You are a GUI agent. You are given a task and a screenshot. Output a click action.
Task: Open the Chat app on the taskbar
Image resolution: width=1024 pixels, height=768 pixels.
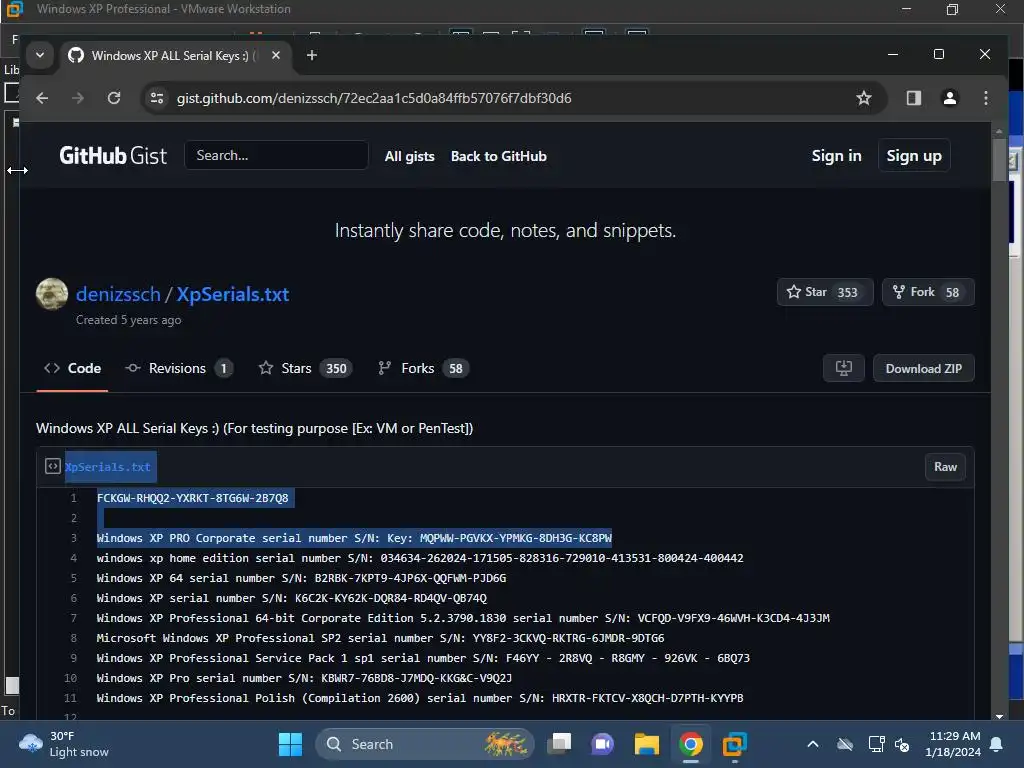tap(603, 744)
